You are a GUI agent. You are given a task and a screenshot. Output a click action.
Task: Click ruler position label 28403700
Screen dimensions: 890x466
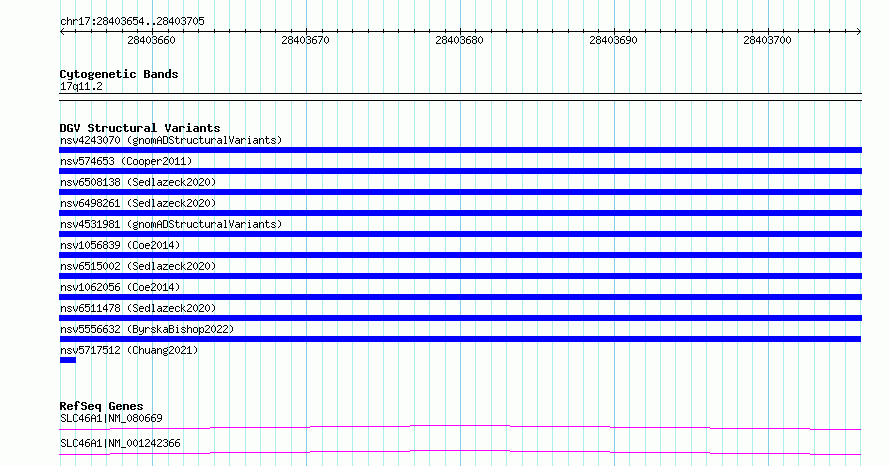coord(767,40)
